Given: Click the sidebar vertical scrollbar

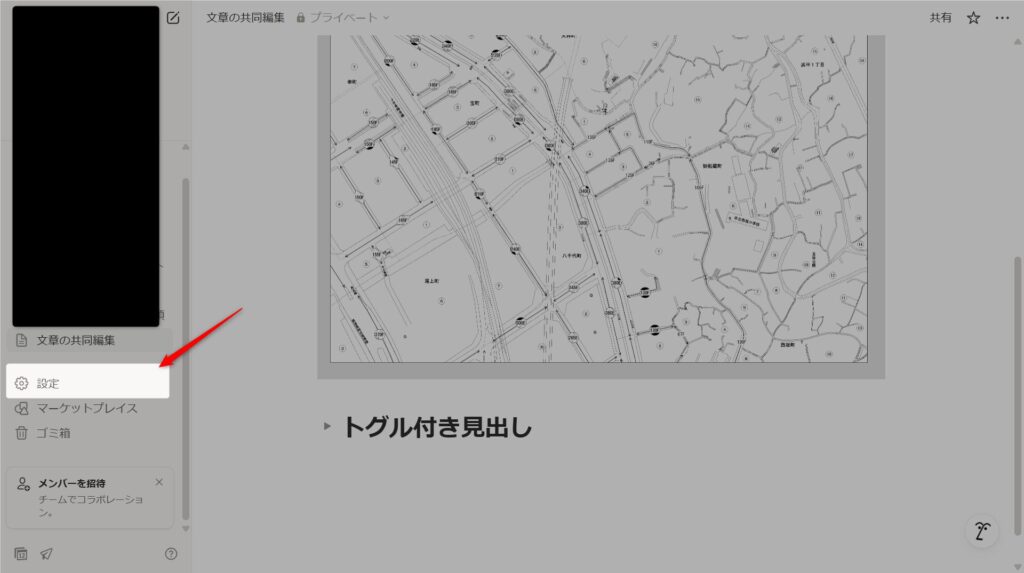Looking at the screenshot, I should pyautogui.click(x=184, y=350).
